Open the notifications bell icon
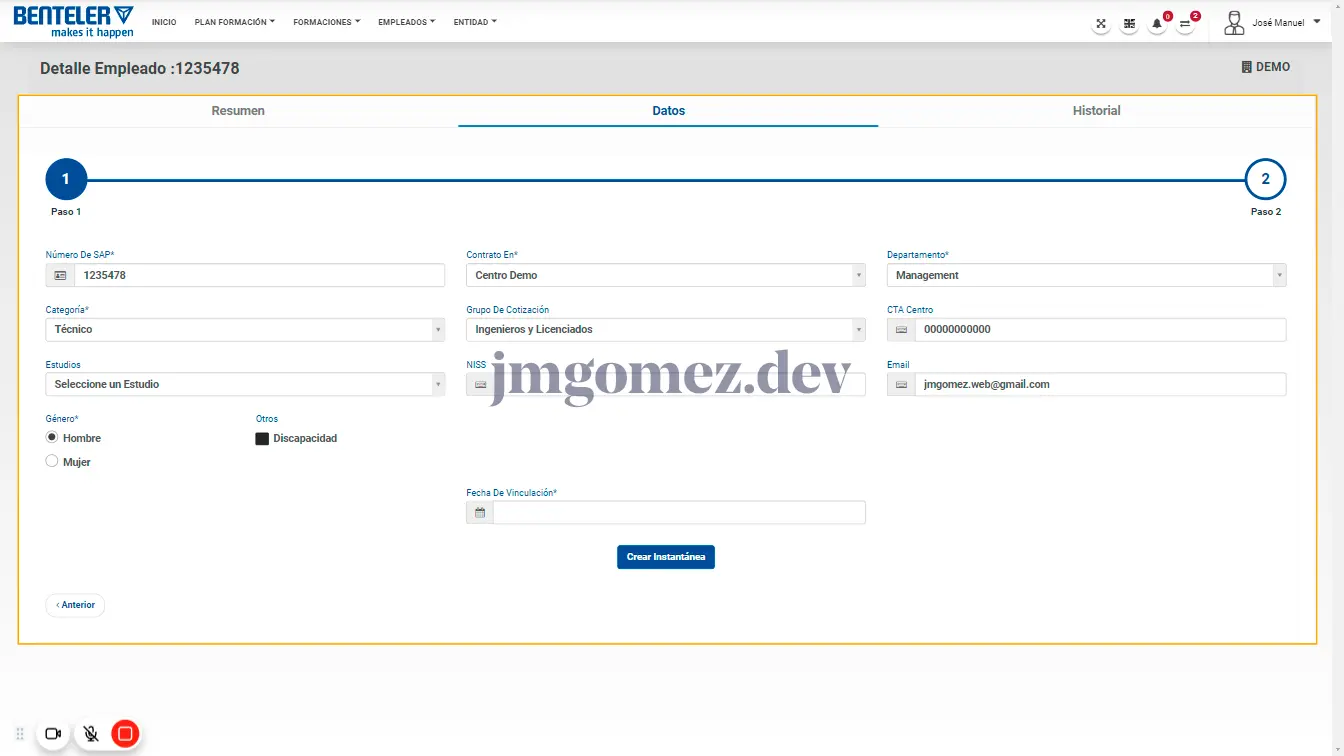This screenshot has height=756, width=1344. point(1157,24)
